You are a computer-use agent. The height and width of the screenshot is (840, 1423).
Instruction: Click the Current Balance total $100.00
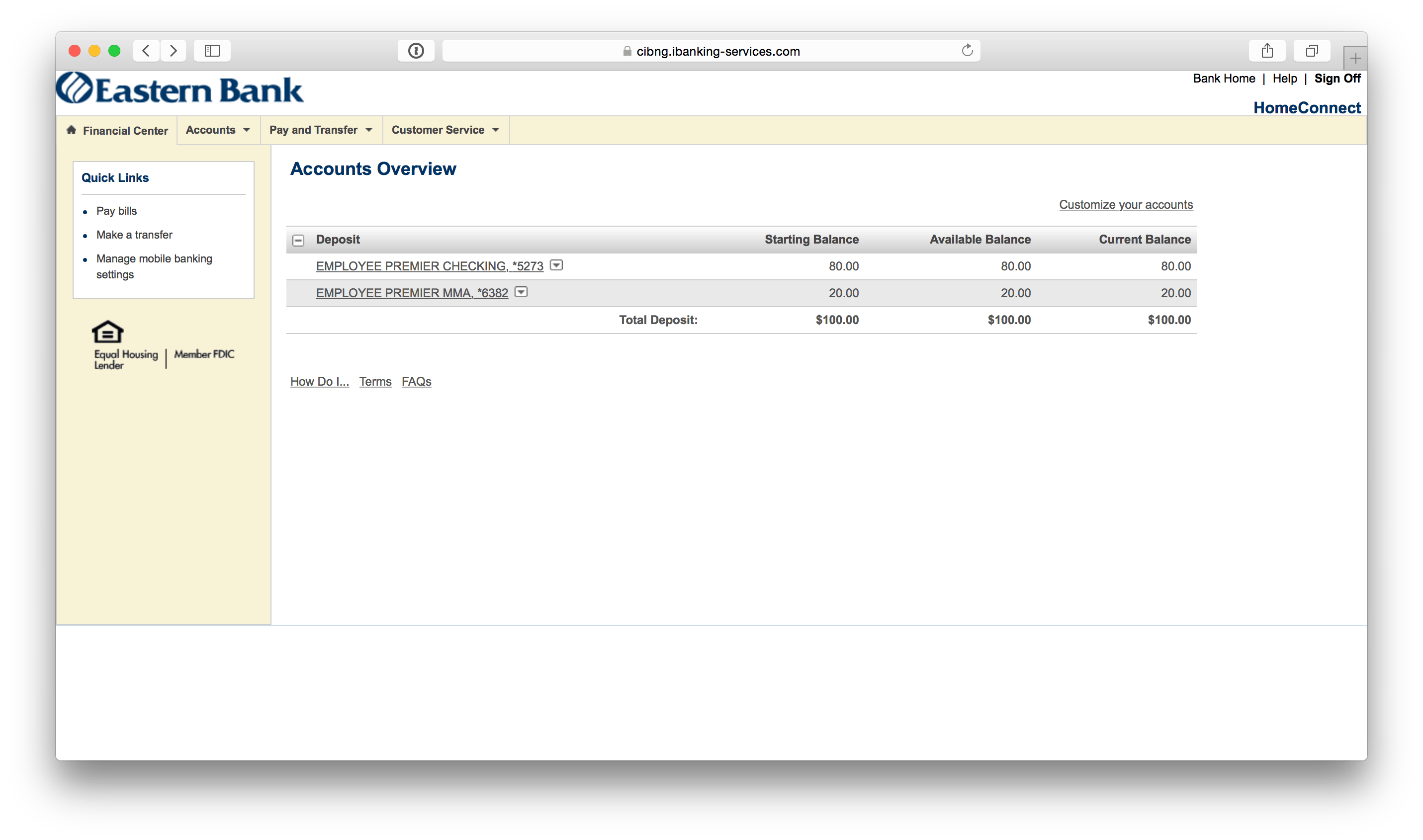click(x=1169, y=320)
